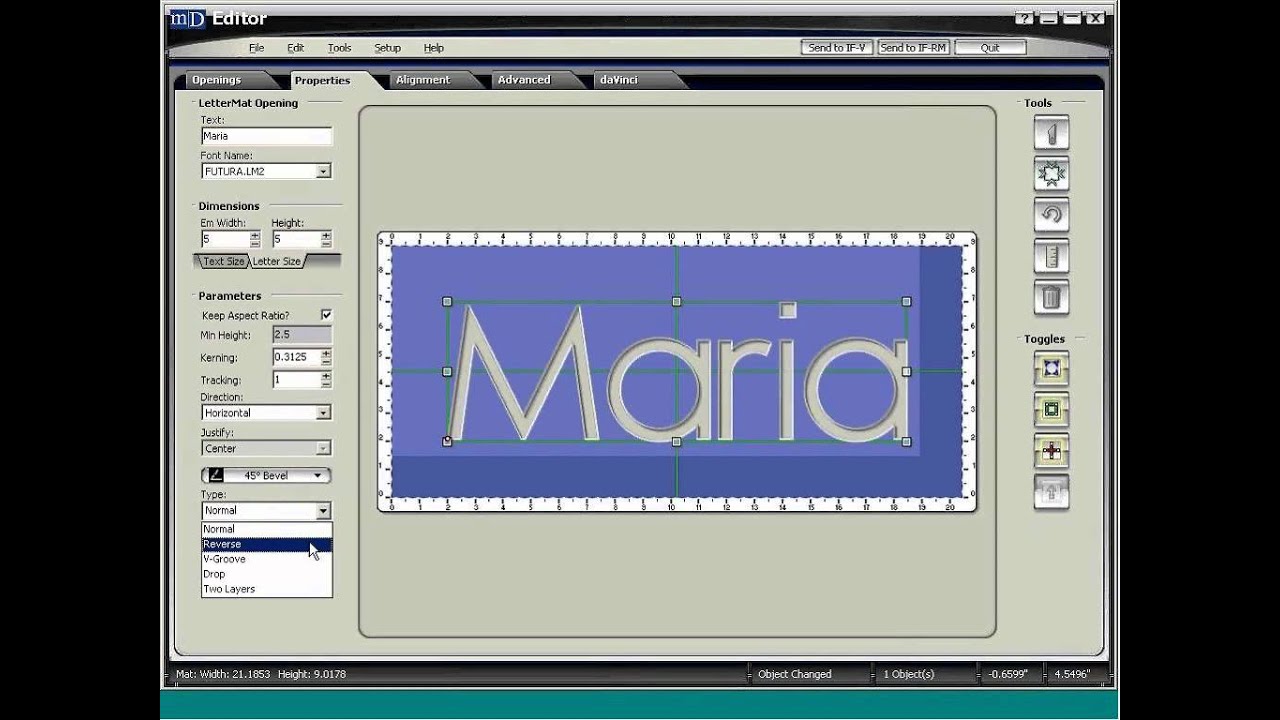This screenshot has height=720, width=1280.
Task: Open the 45° Bevel dropdown
Action: 266,476
